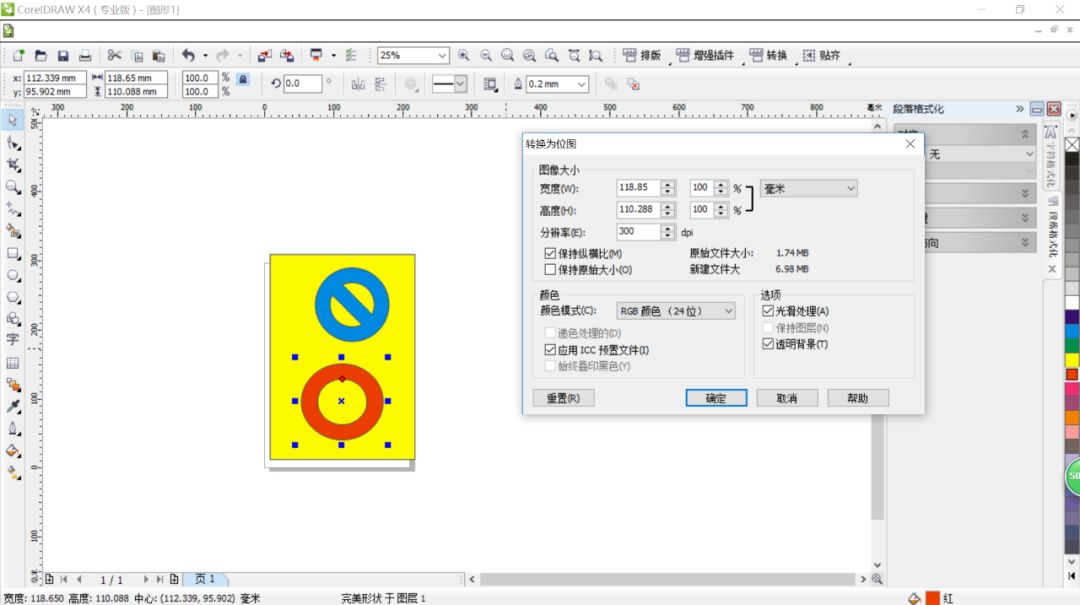Pick the Eyedropper tool
The width and height of the screenshot is (1080, 605).
(x=12, y=407)
